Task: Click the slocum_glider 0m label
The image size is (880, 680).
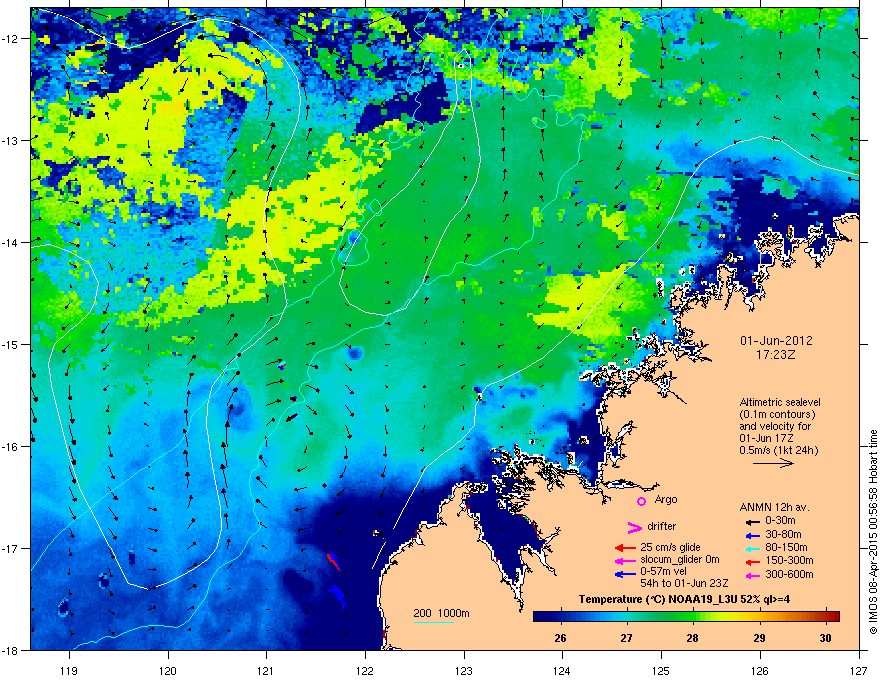Action: point(680,560)
